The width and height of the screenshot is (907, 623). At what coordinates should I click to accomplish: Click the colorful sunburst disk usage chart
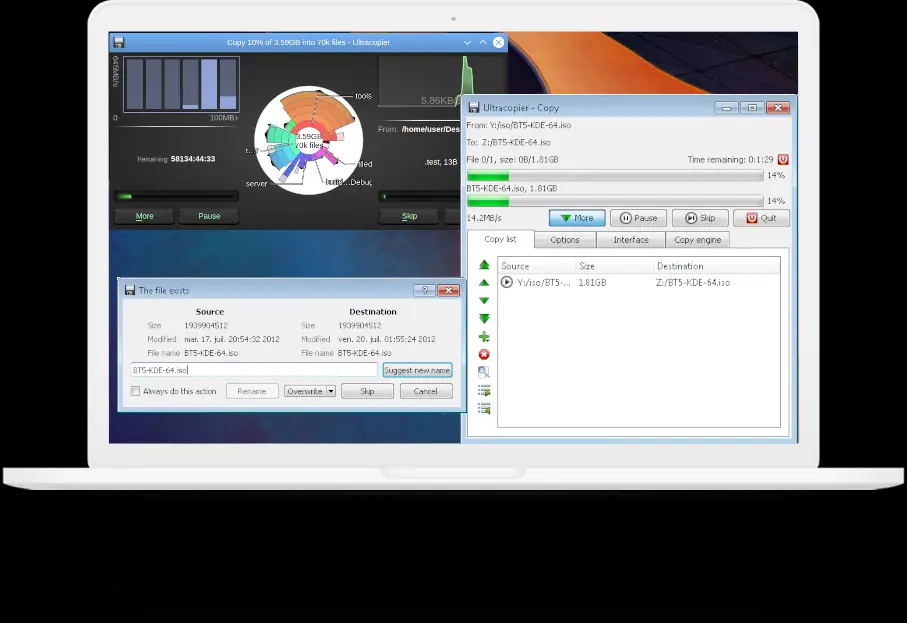[309, 140]
